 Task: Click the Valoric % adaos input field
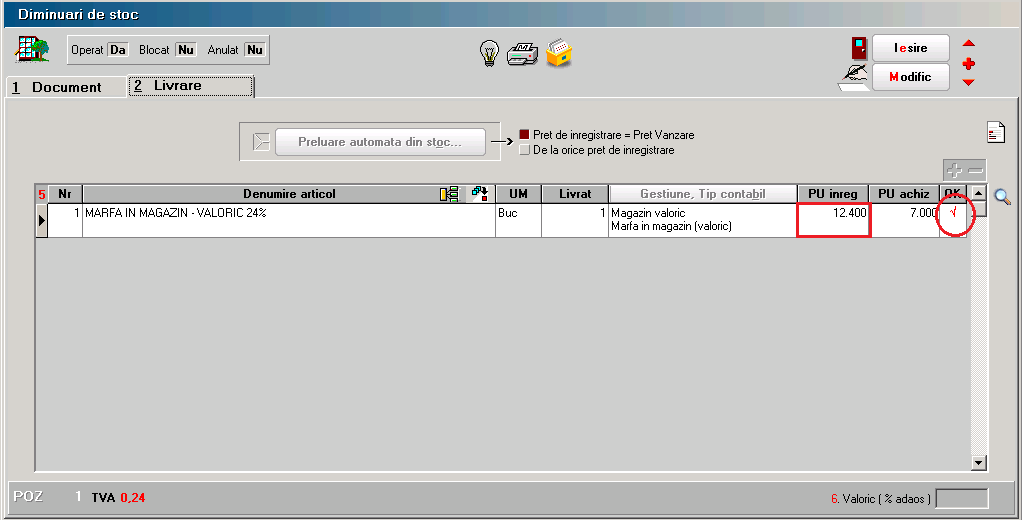(x=960, y=498)
